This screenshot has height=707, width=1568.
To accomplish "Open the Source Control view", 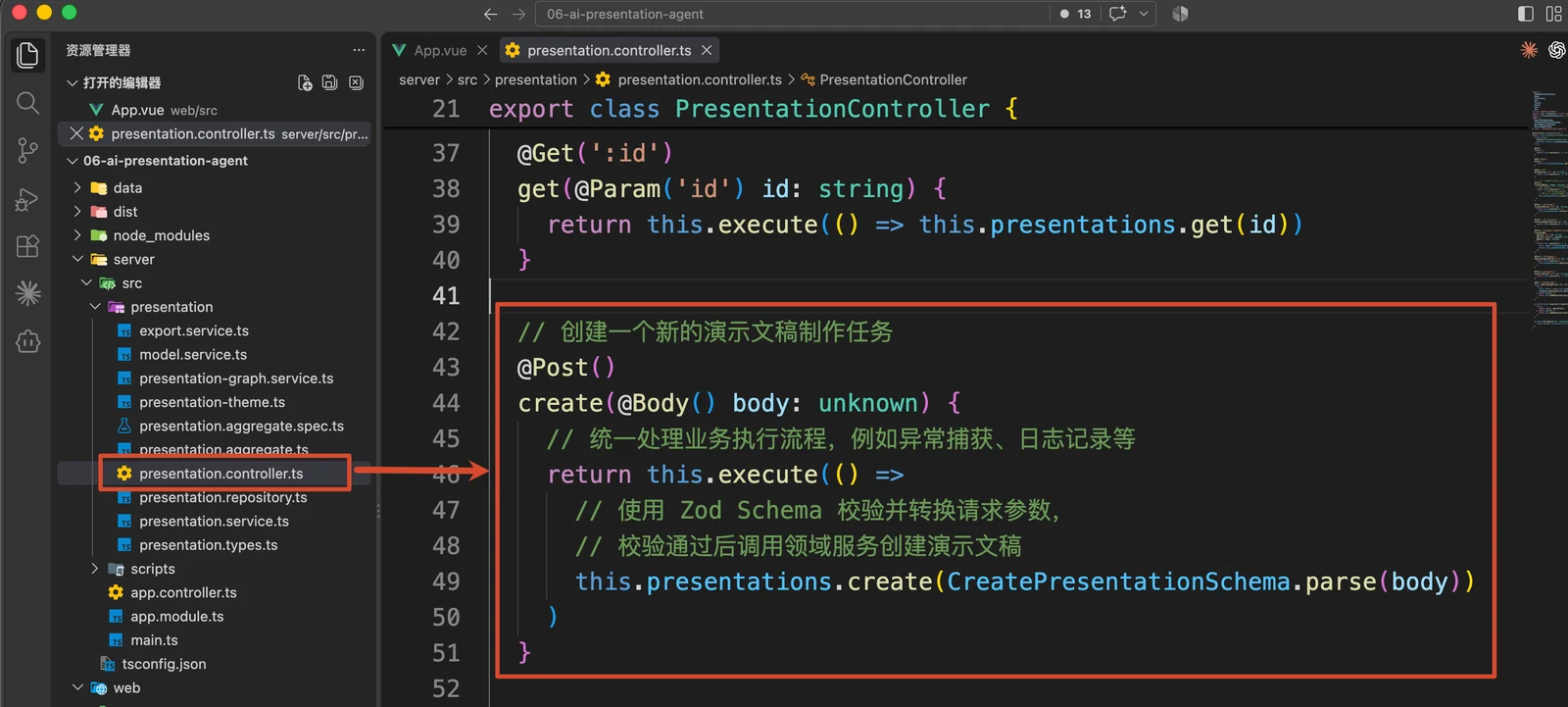I will [x=27, y=150].
